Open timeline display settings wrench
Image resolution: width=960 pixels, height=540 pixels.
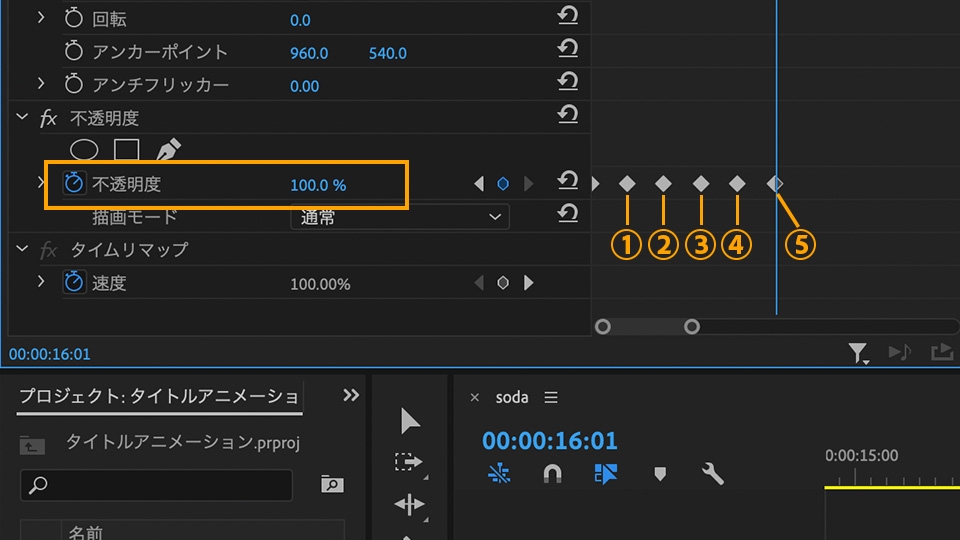tap(713, 473)
